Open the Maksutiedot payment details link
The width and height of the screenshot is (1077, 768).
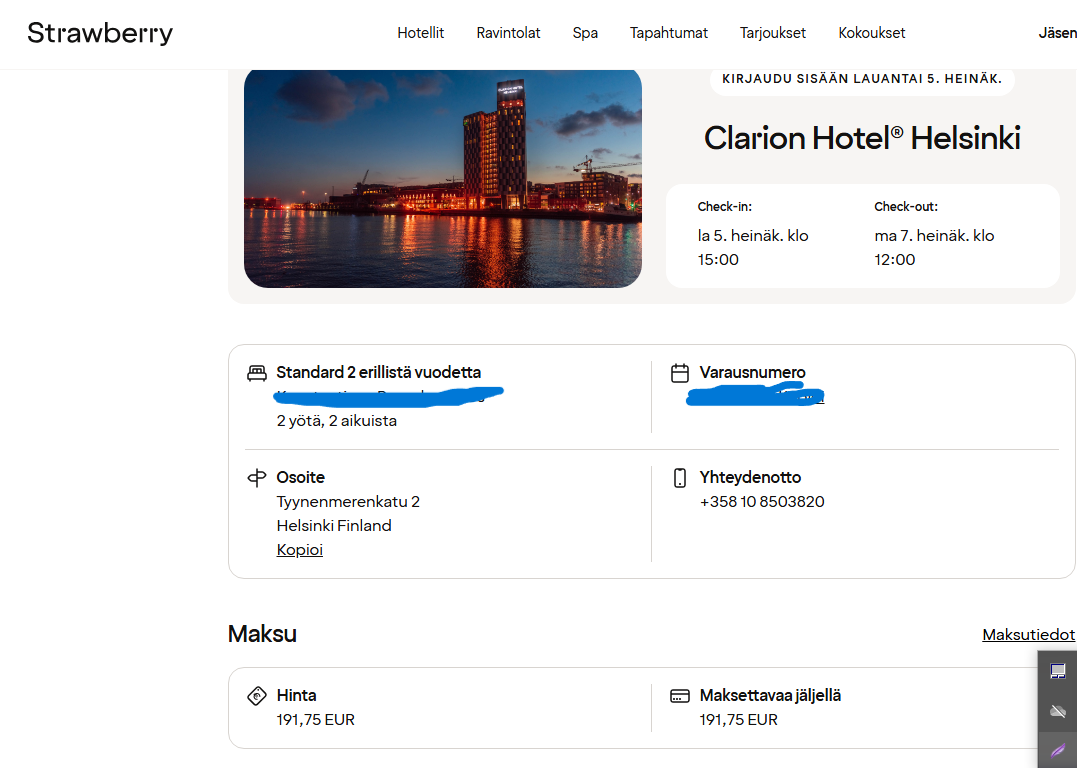pyautogui.click(x=1028, y=635)
